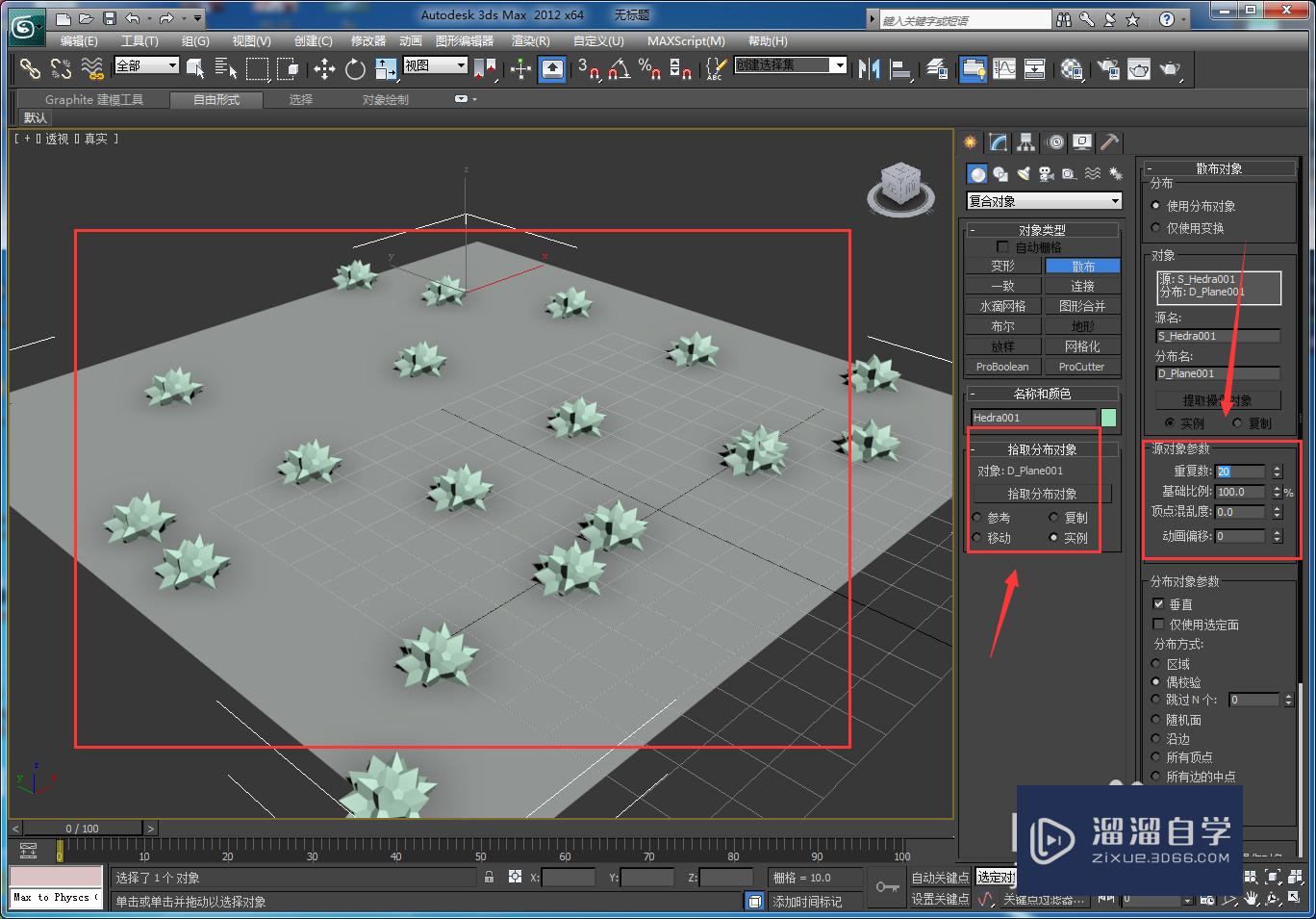Select the Shapes category icon

pos(1000,174)
